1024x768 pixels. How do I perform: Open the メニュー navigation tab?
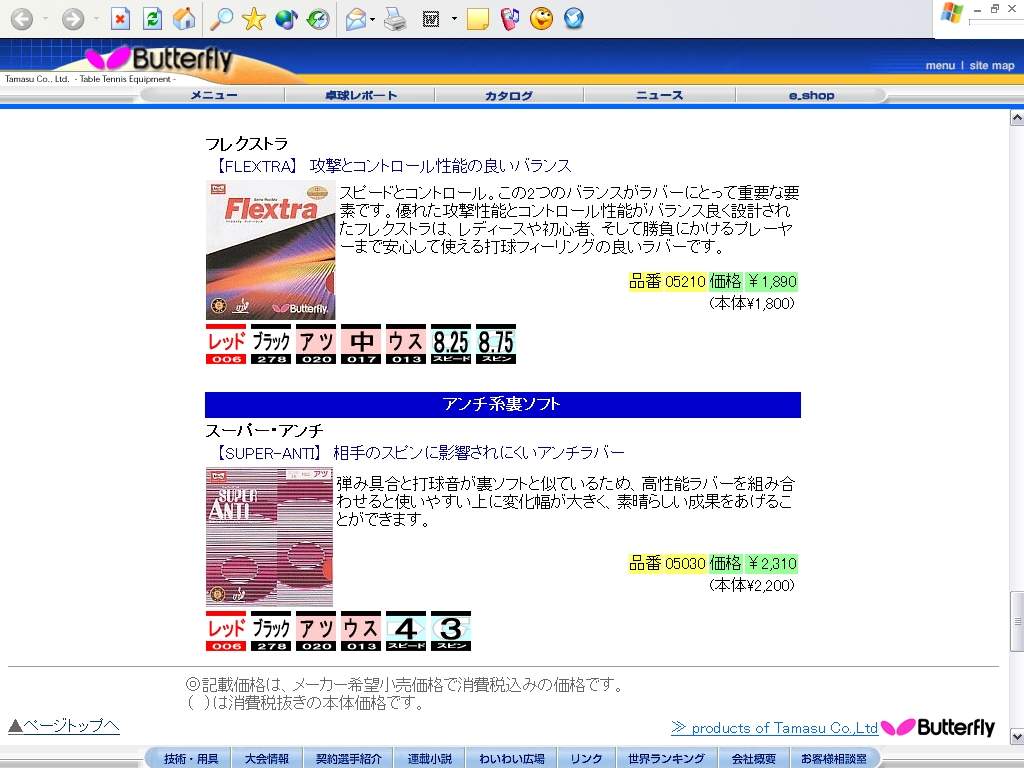point(214,95)
